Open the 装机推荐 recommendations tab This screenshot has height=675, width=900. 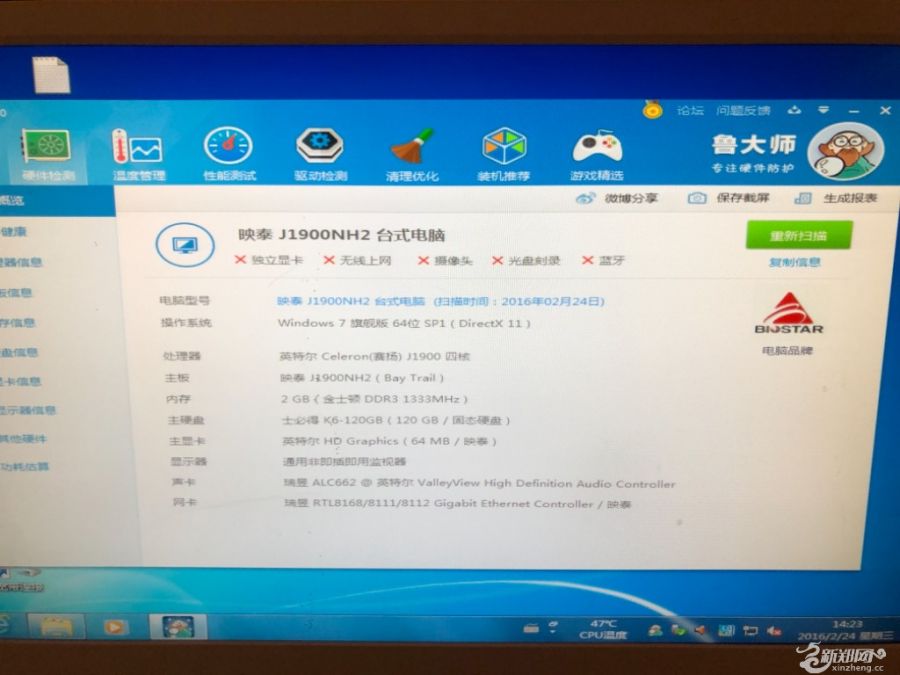coord(503,154)
